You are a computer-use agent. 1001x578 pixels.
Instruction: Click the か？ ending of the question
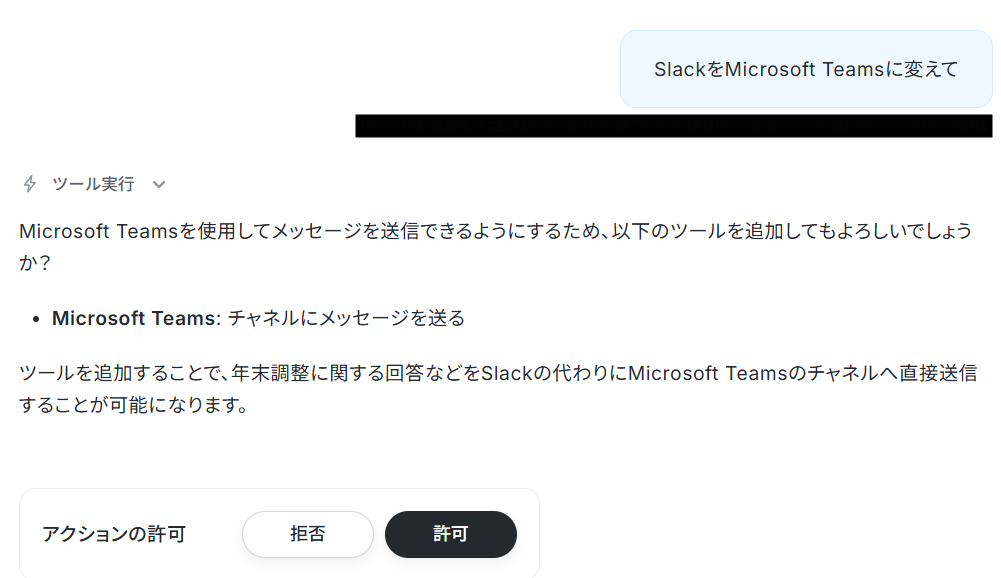point(34,262)
